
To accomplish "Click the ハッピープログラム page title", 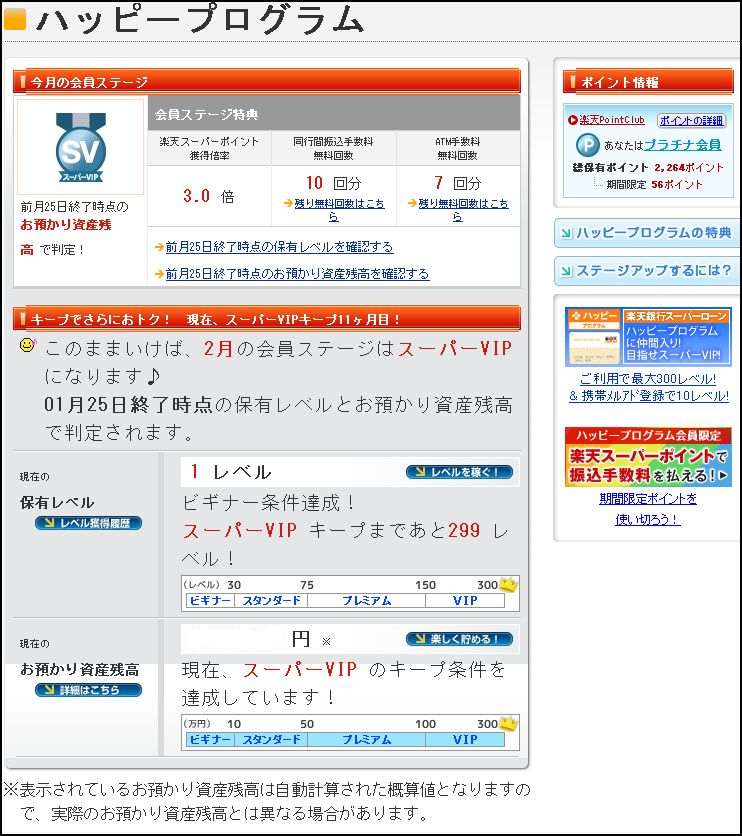I will pos(200,19).
